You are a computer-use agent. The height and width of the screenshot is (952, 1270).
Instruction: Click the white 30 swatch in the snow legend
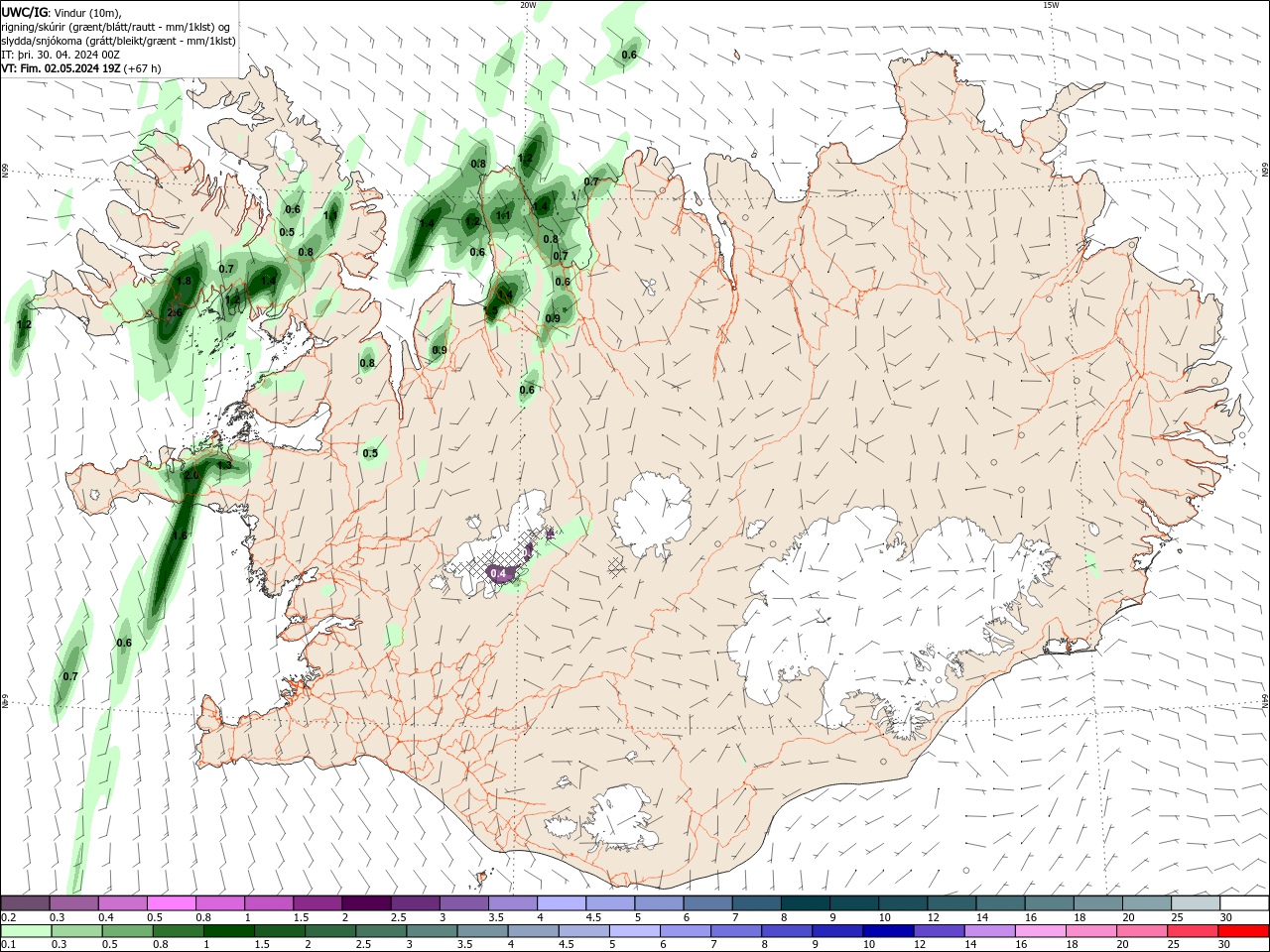coord(1244,903)
